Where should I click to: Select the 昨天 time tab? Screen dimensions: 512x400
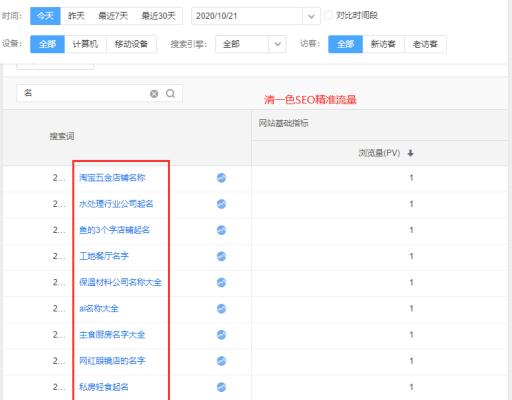76,16
